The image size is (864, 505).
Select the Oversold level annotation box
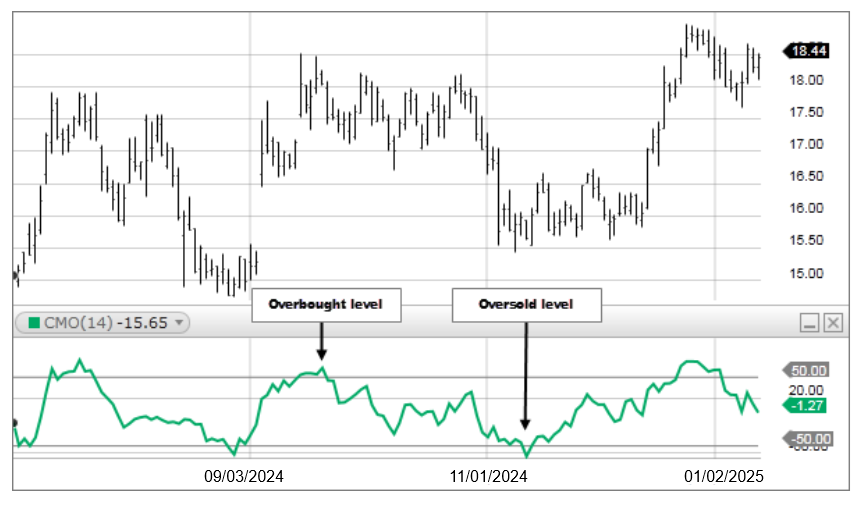pos(527,304)
